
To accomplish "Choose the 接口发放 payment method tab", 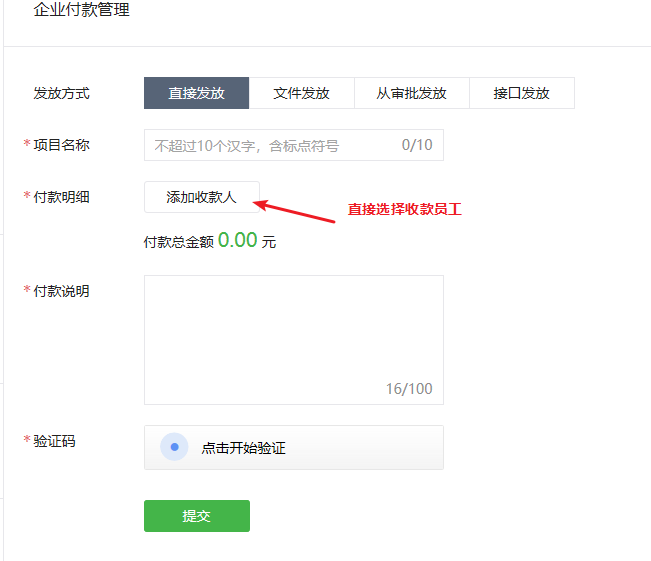I will pyautogui.click(x=521, y=93).
